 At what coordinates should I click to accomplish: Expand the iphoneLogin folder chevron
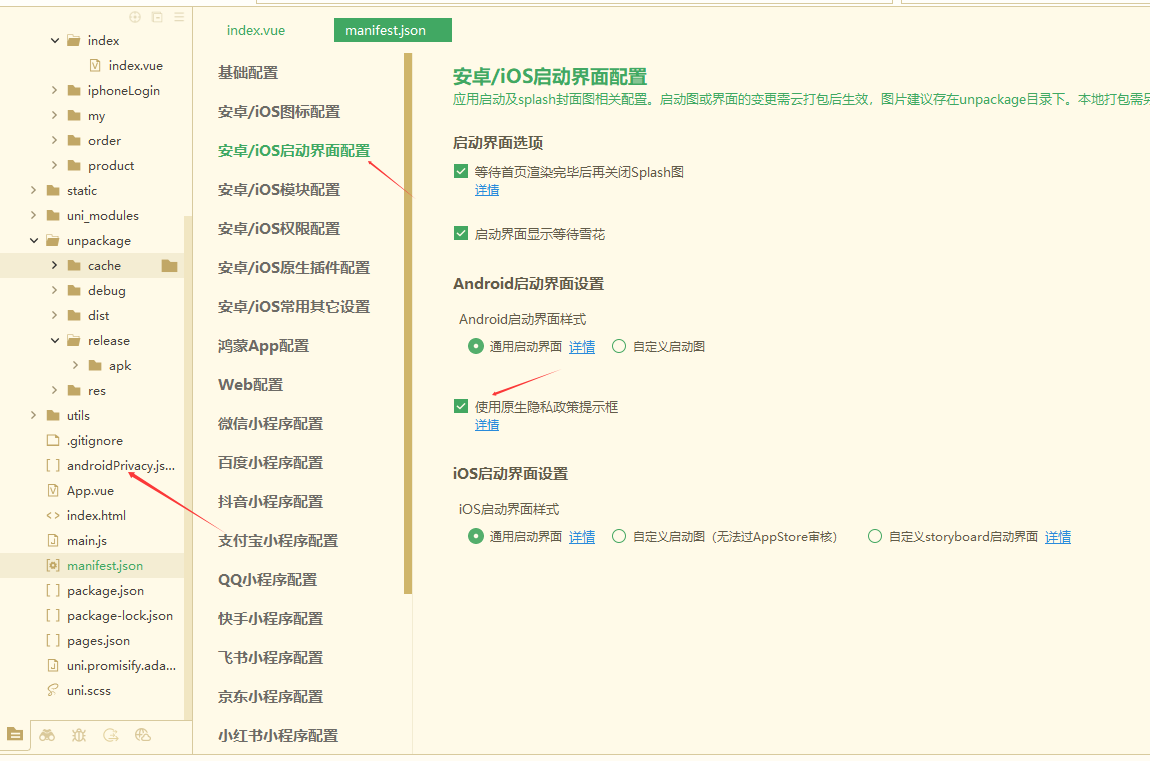coord(54,90)
